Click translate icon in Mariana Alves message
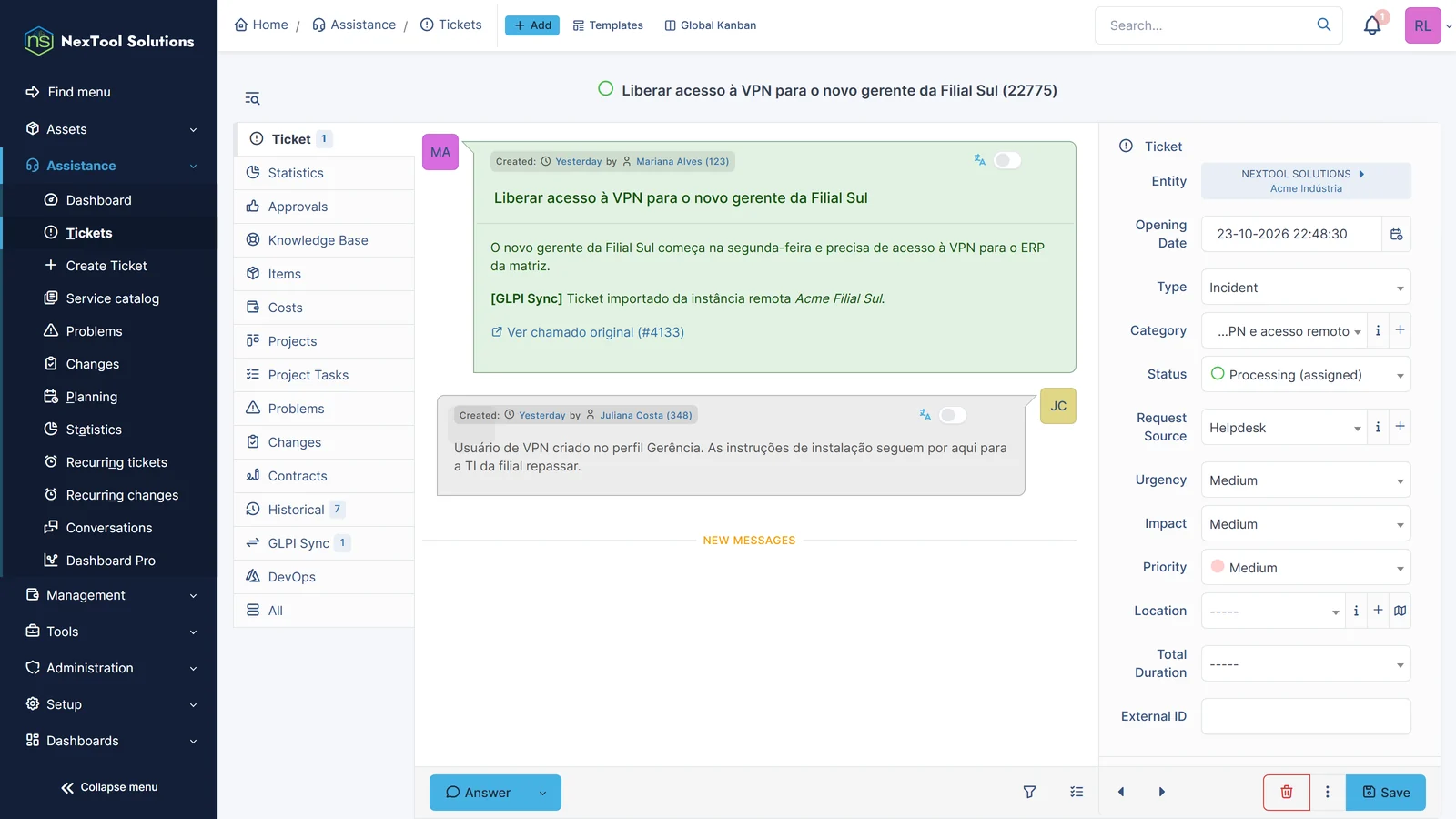Viewport: 1456px width, 819px height. coord(979,160)
